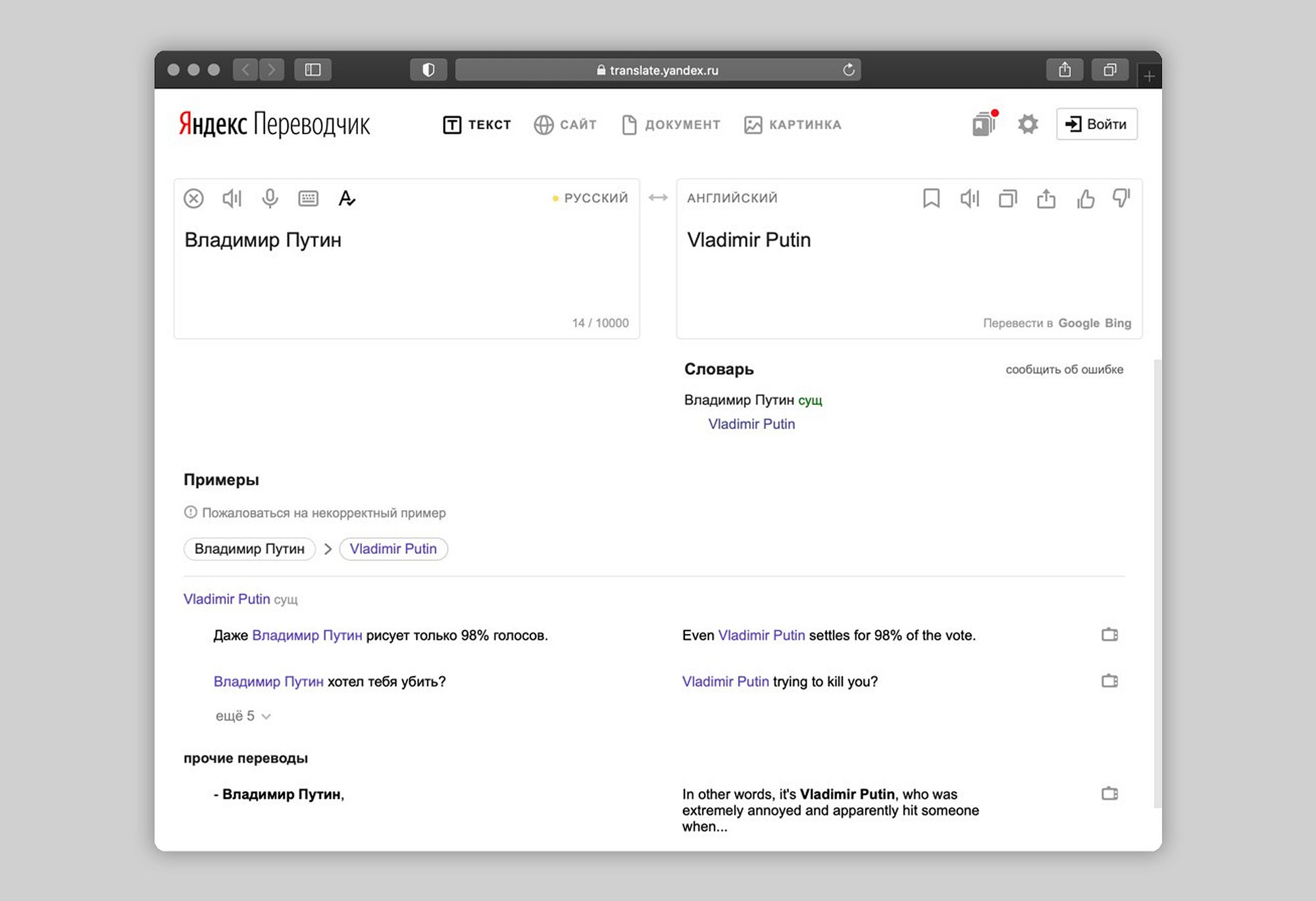Choose target language Английский
The image size is (1316, 901).
[732, 198]
